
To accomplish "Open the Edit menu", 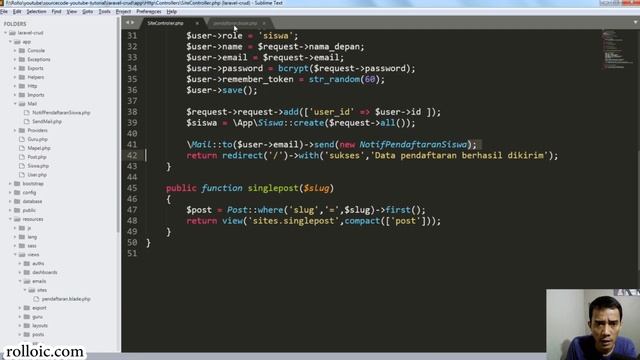I will pos(17,12).
